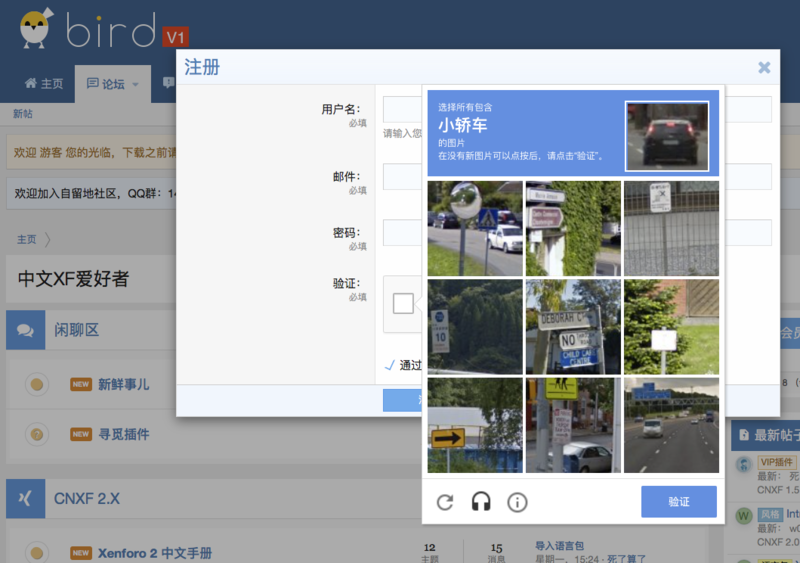Select the blank white sign by hedge tile
800x563 pixels.
(x=671, y=327)
